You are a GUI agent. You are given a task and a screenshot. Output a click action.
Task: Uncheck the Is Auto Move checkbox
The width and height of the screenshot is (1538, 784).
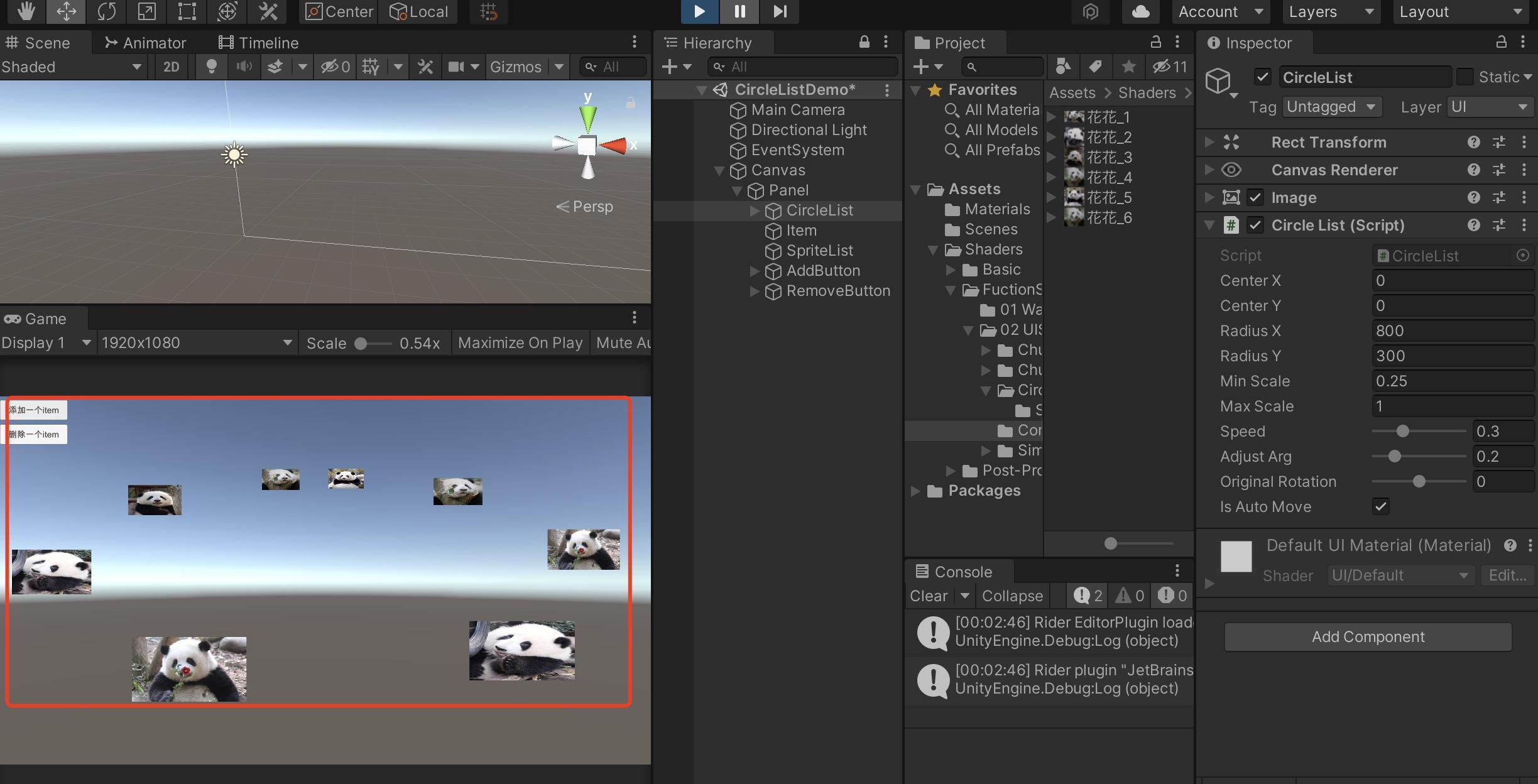[x=1381, y=506]
